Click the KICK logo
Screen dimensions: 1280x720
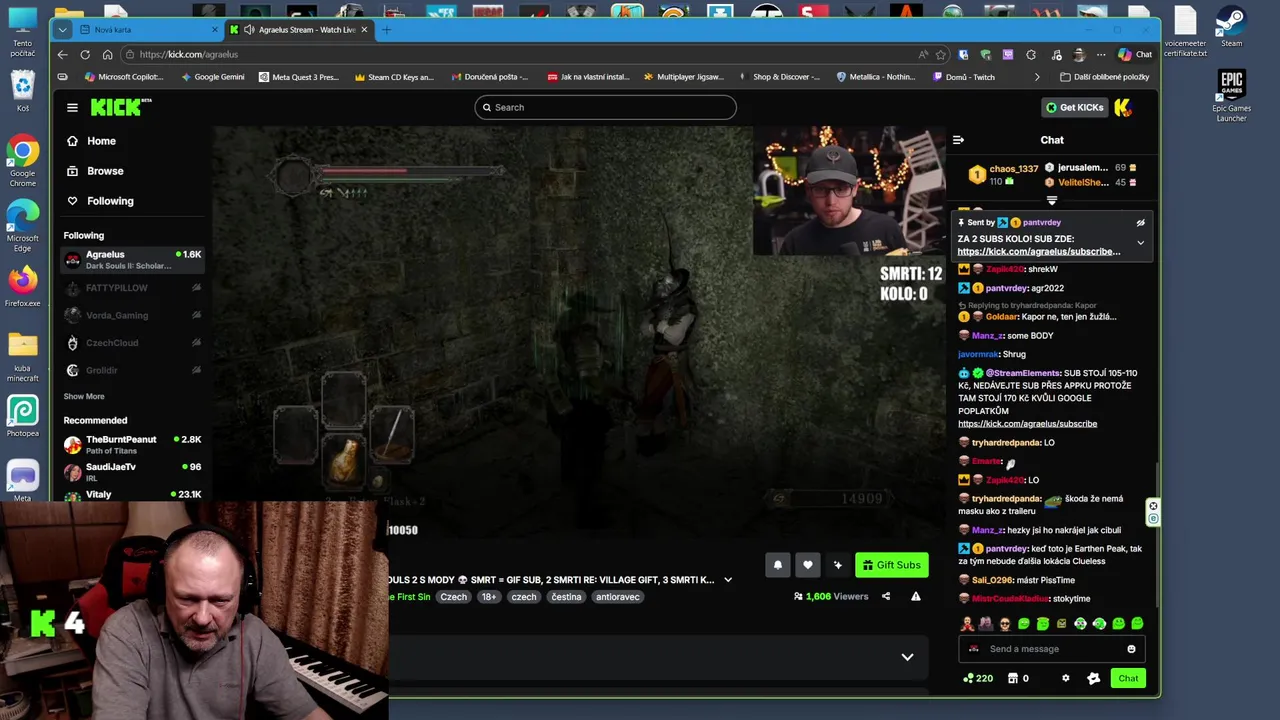point(121,107)
